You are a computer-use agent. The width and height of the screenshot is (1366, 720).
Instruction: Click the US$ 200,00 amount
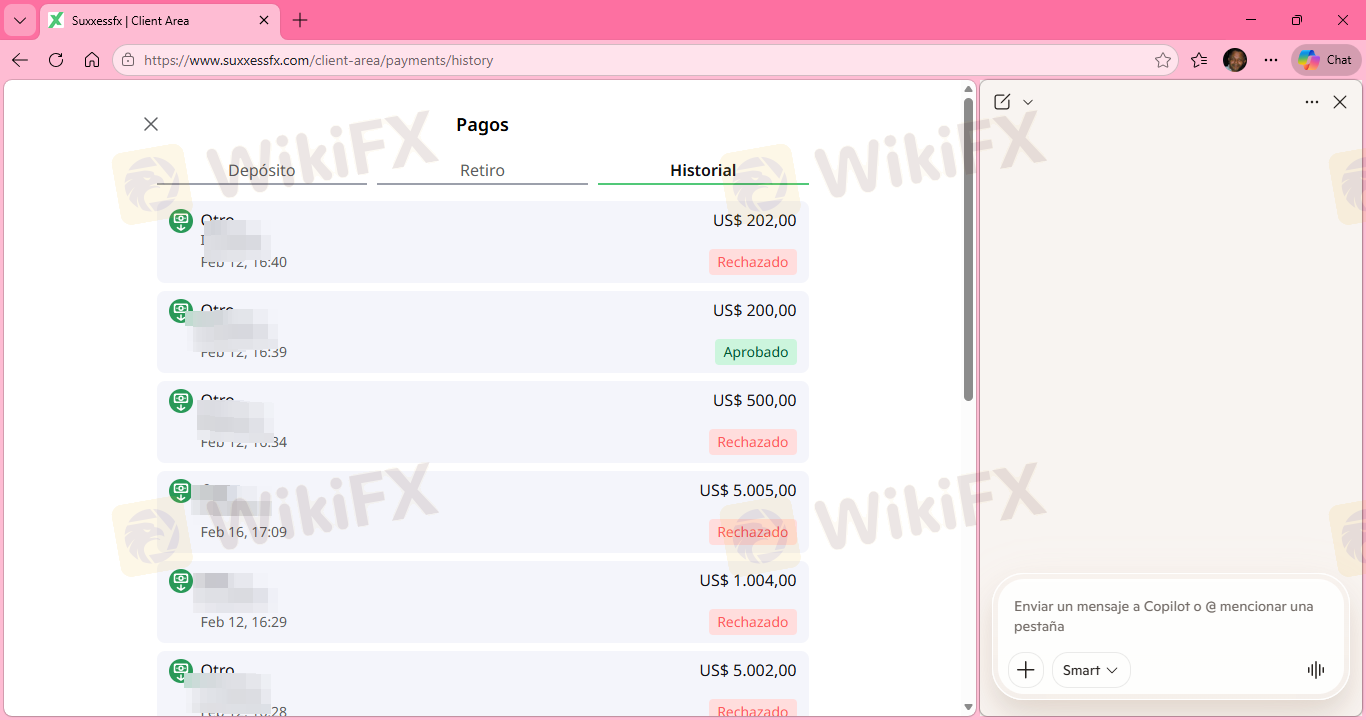tap(755, 310)
